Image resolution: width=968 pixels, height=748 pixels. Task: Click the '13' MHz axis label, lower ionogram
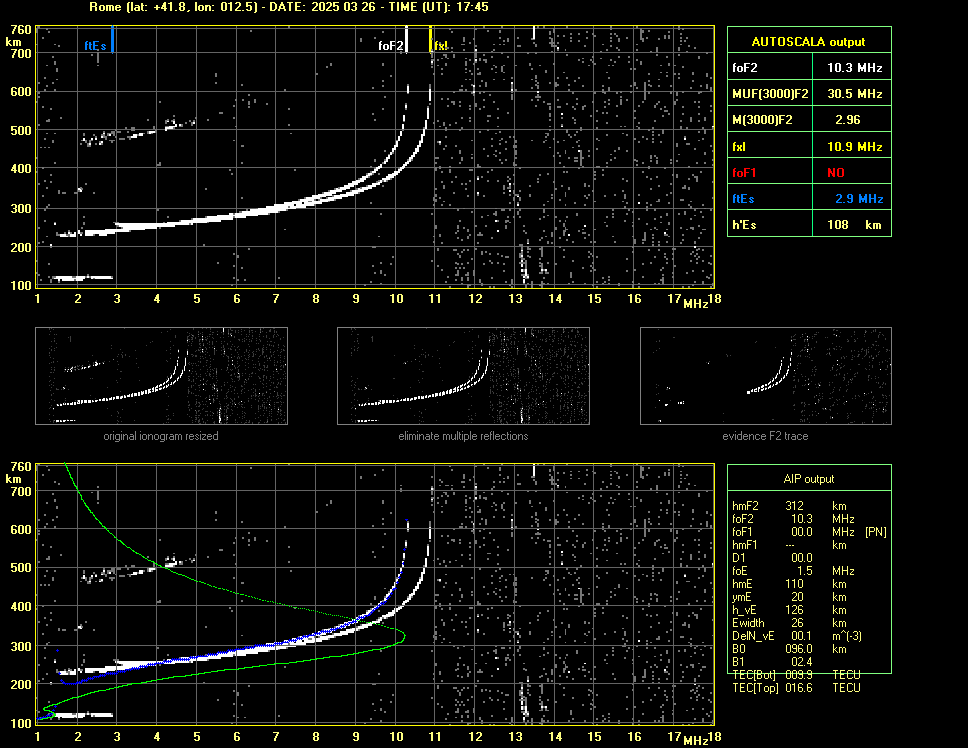click(x=515, y=736)
